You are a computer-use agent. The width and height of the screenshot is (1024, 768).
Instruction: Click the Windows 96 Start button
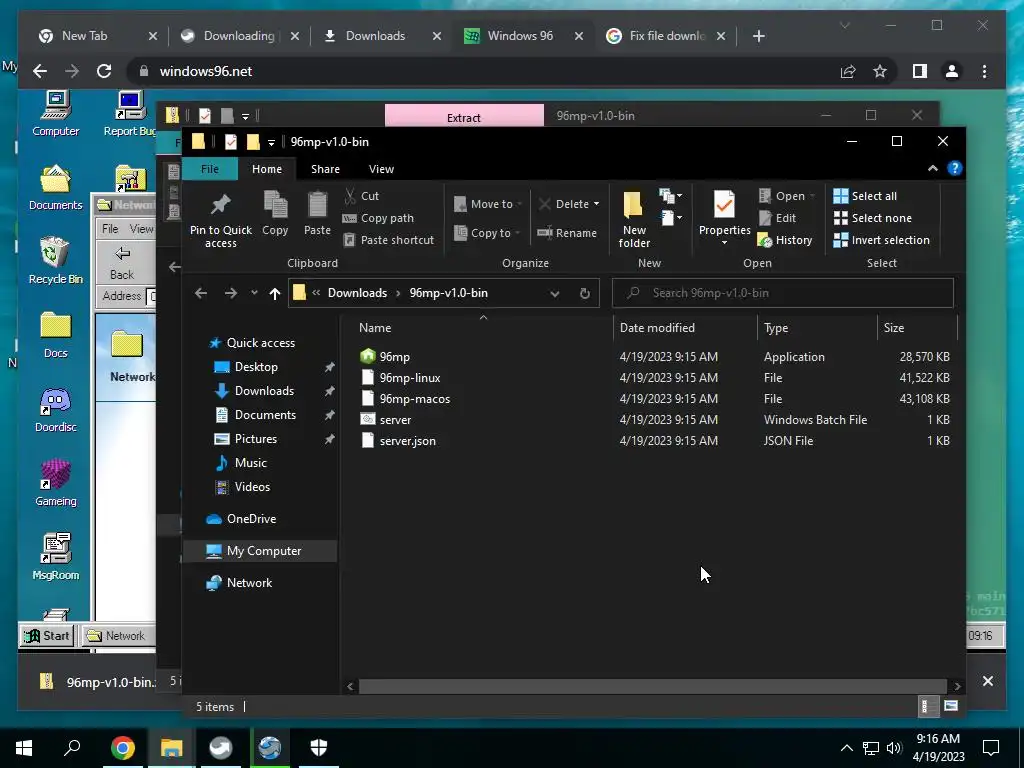(x=47, y=635)
